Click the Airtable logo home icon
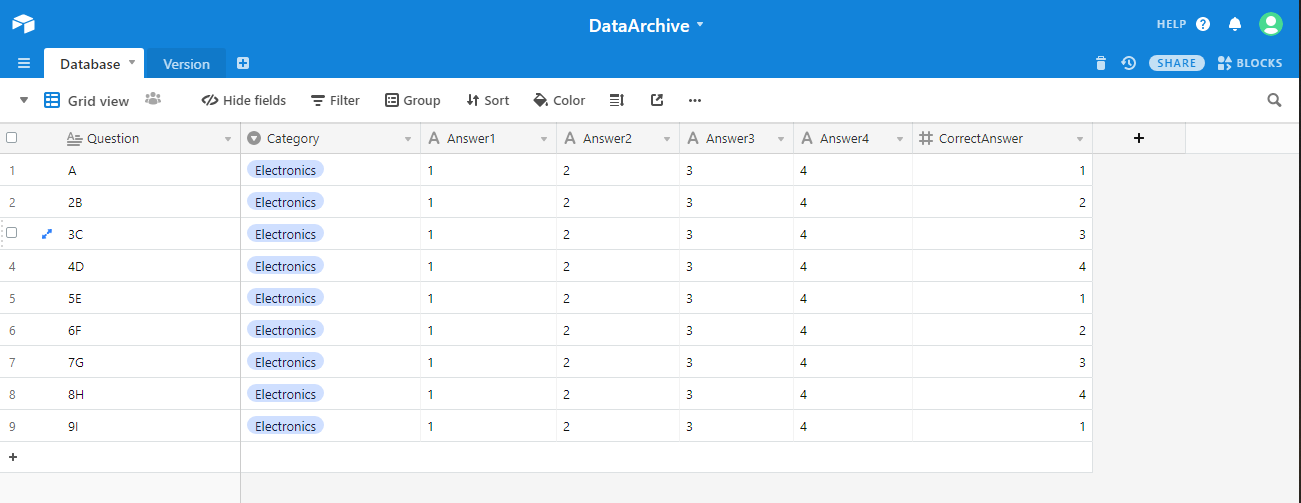 pos(23,24)
